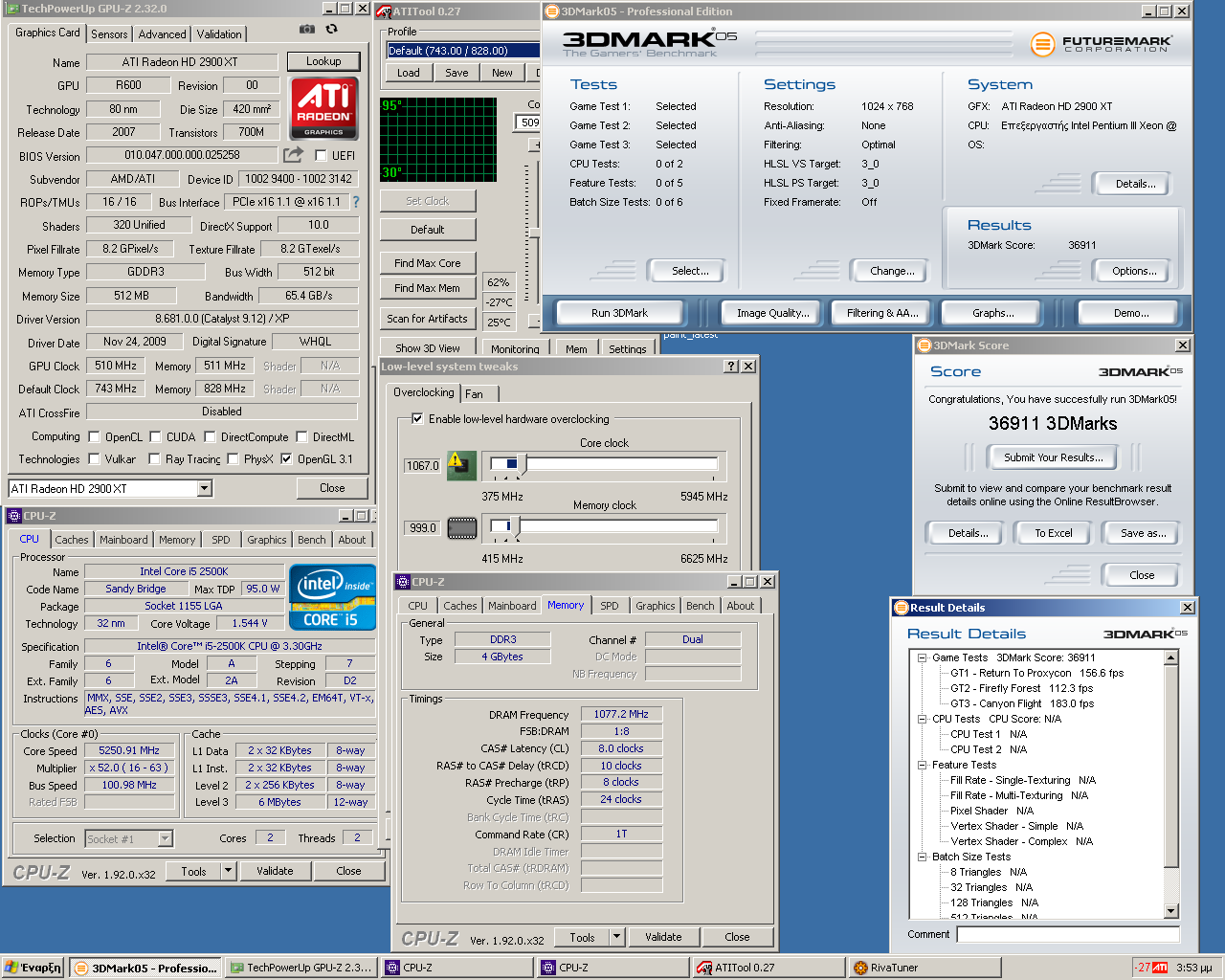
Task: Open the Start (Έναρξη) menu
Action: (x=33, y=968)
